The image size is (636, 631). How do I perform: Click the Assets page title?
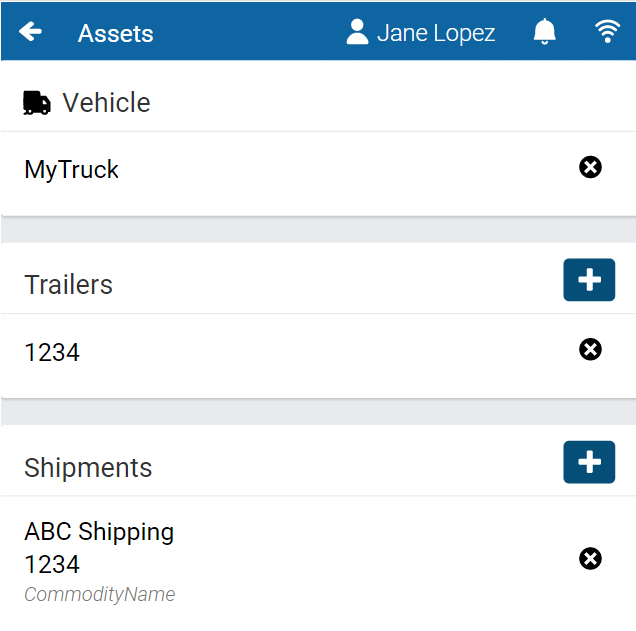(115, 33)
